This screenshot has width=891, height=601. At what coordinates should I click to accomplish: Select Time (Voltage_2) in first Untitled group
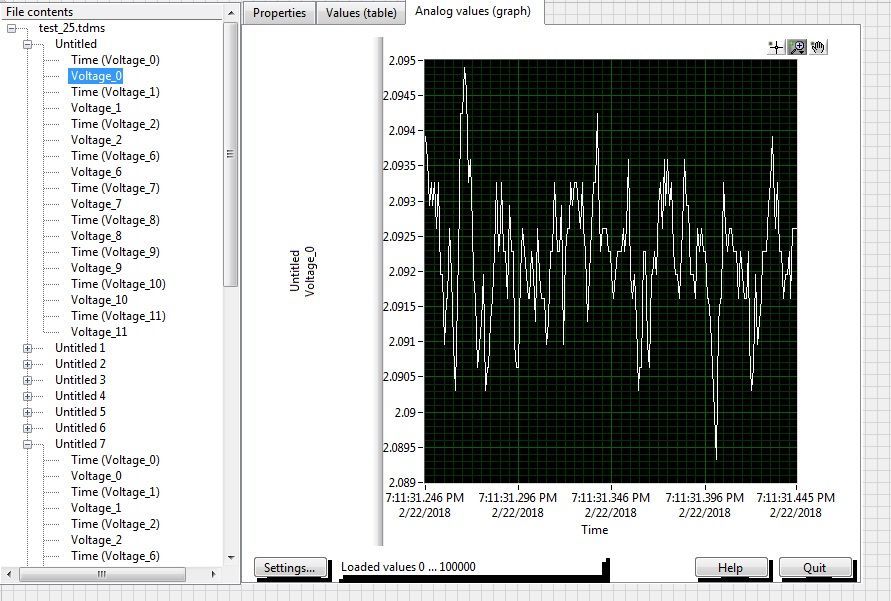click(115, 124)
